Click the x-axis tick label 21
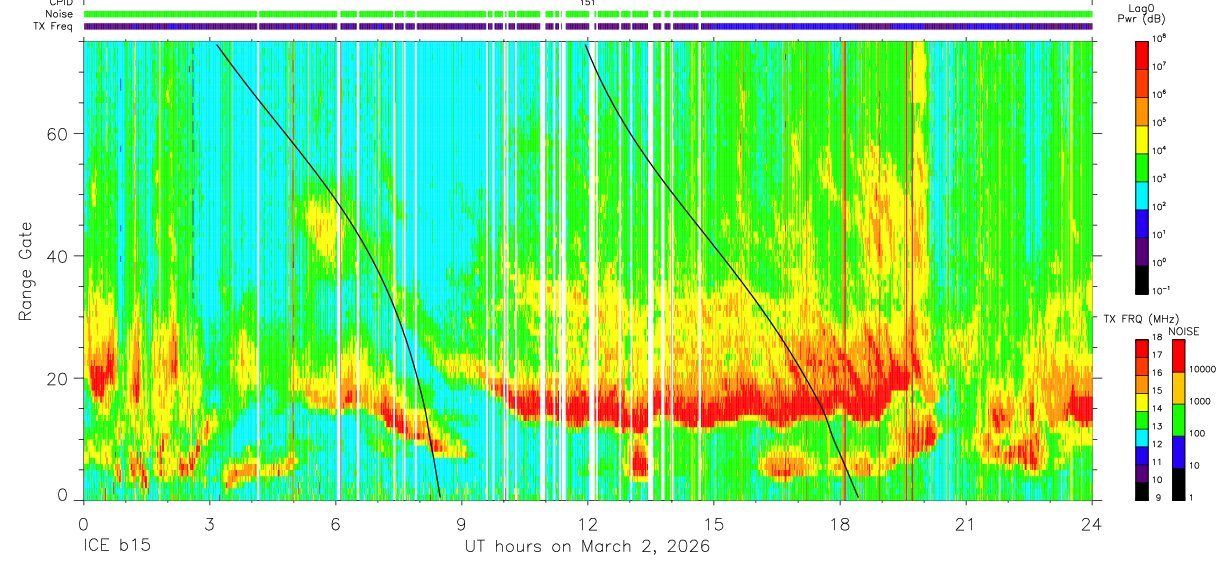The image size is (1228, 567). (x=966, y=523)
